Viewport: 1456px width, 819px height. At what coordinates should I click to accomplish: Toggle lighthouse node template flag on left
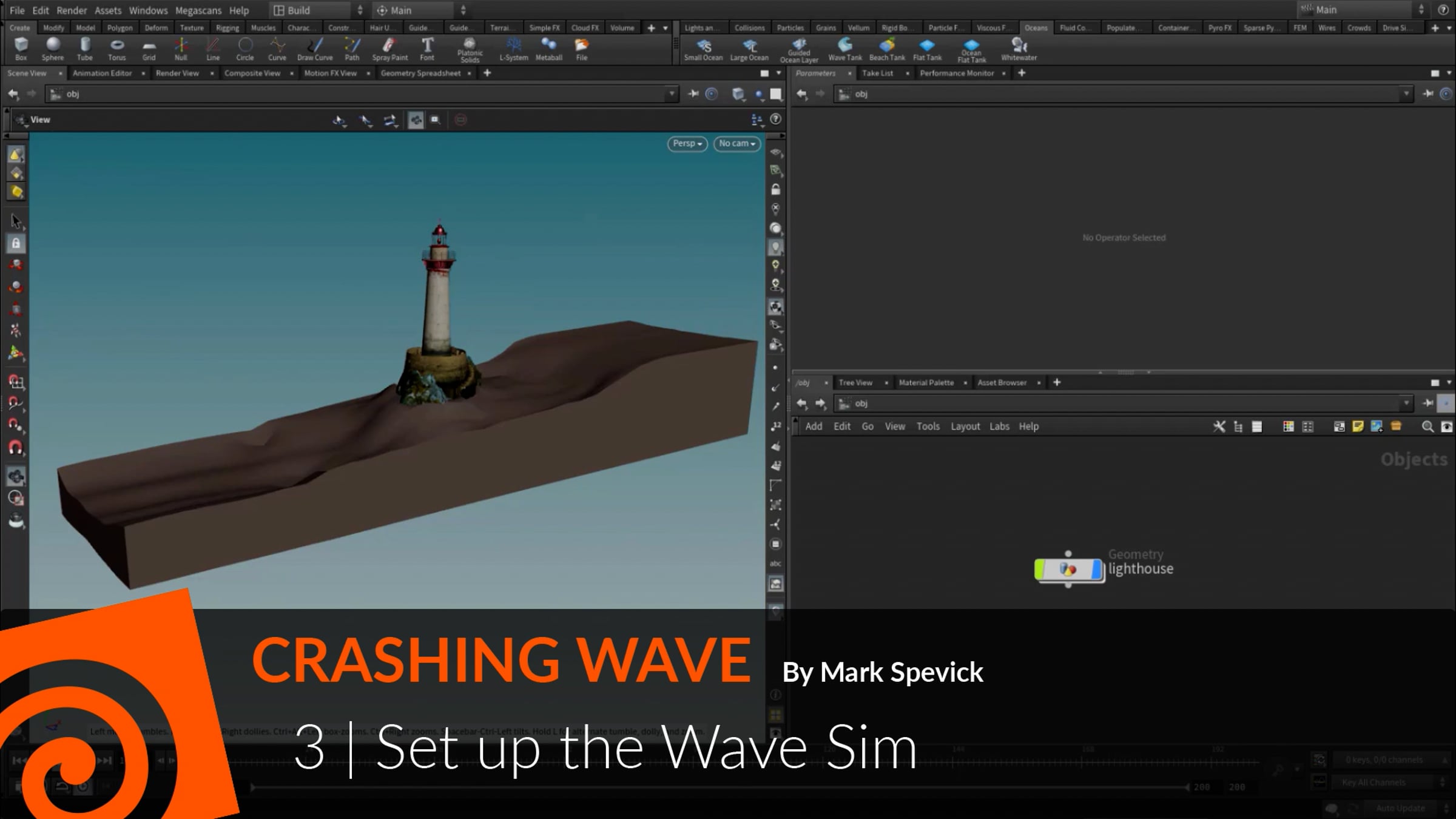point(1040,570)
